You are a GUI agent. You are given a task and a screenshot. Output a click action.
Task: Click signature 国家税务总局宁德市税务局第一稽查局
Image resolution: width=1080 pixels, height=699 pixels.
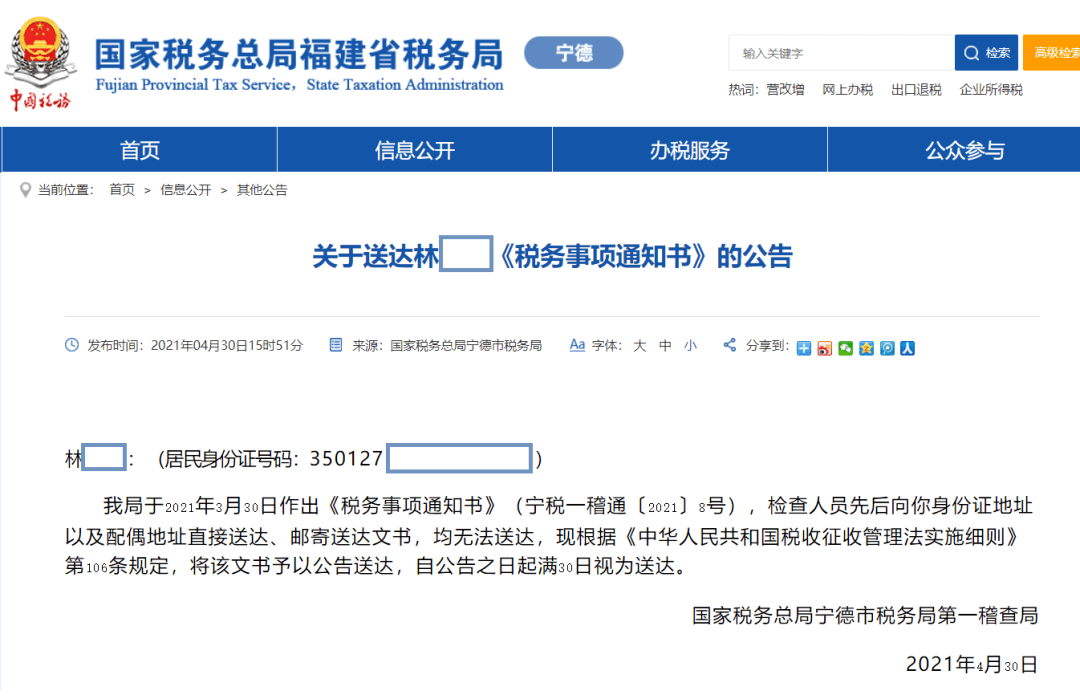click(x=865, y=616)
